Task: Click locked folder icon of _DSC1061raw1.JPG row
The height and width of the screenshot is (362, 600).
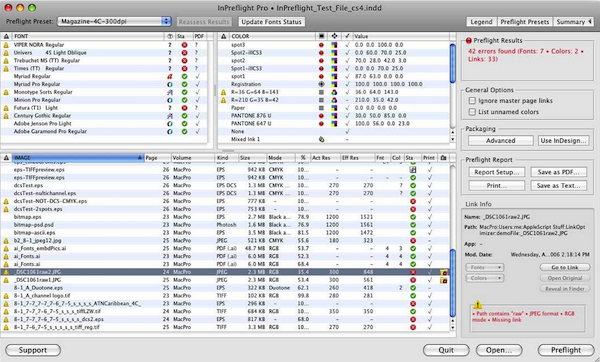Action: tap(443, 280)
